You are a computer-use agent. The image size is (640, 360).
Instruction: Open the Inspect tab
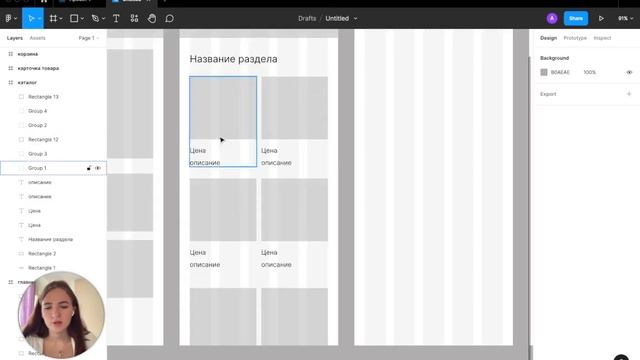tap(602, 38)
